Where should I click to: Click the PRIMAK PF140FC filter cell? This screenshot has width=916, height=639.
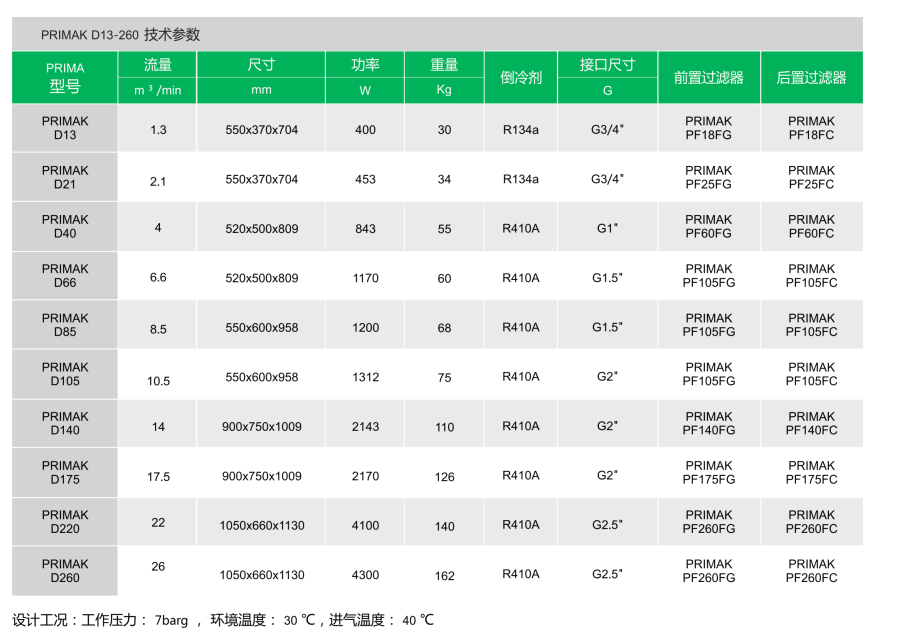pos(811,424)
